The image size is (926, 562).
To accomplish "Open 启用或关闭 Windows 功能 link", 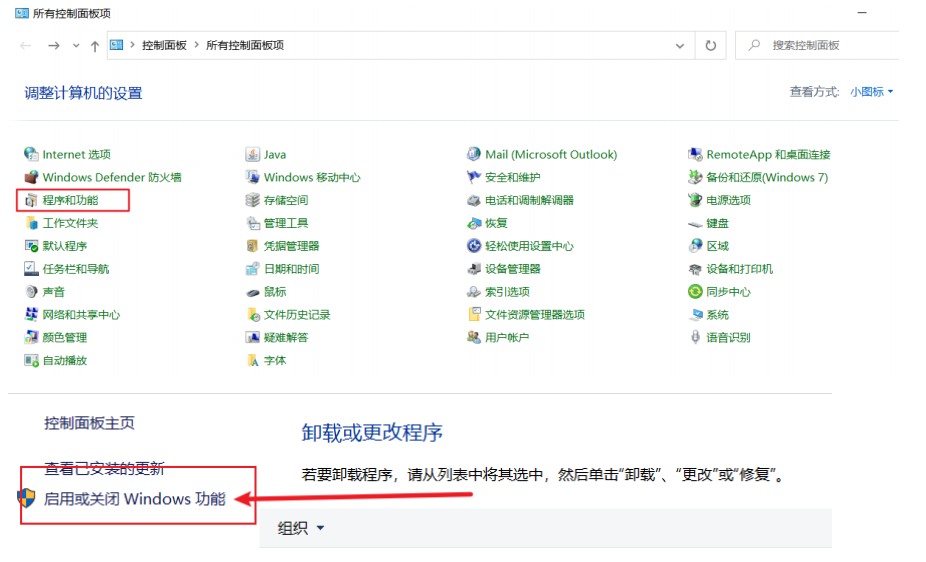I will tap(135, 499).
